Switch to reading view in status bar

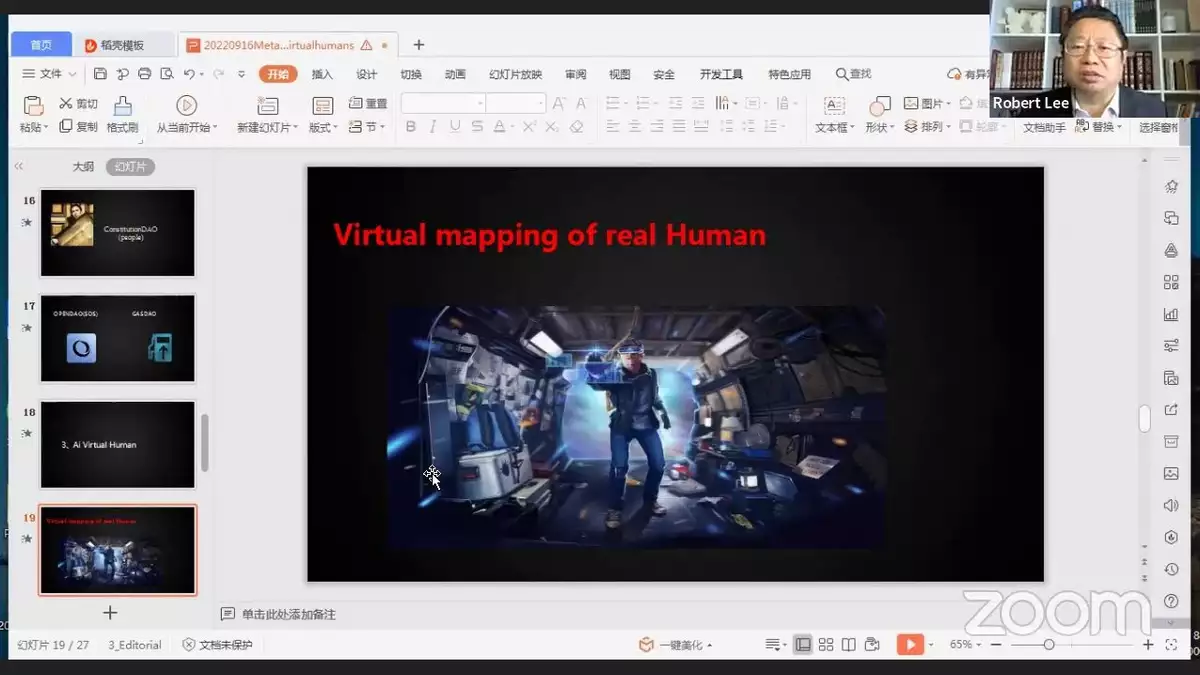coord(849,645)
